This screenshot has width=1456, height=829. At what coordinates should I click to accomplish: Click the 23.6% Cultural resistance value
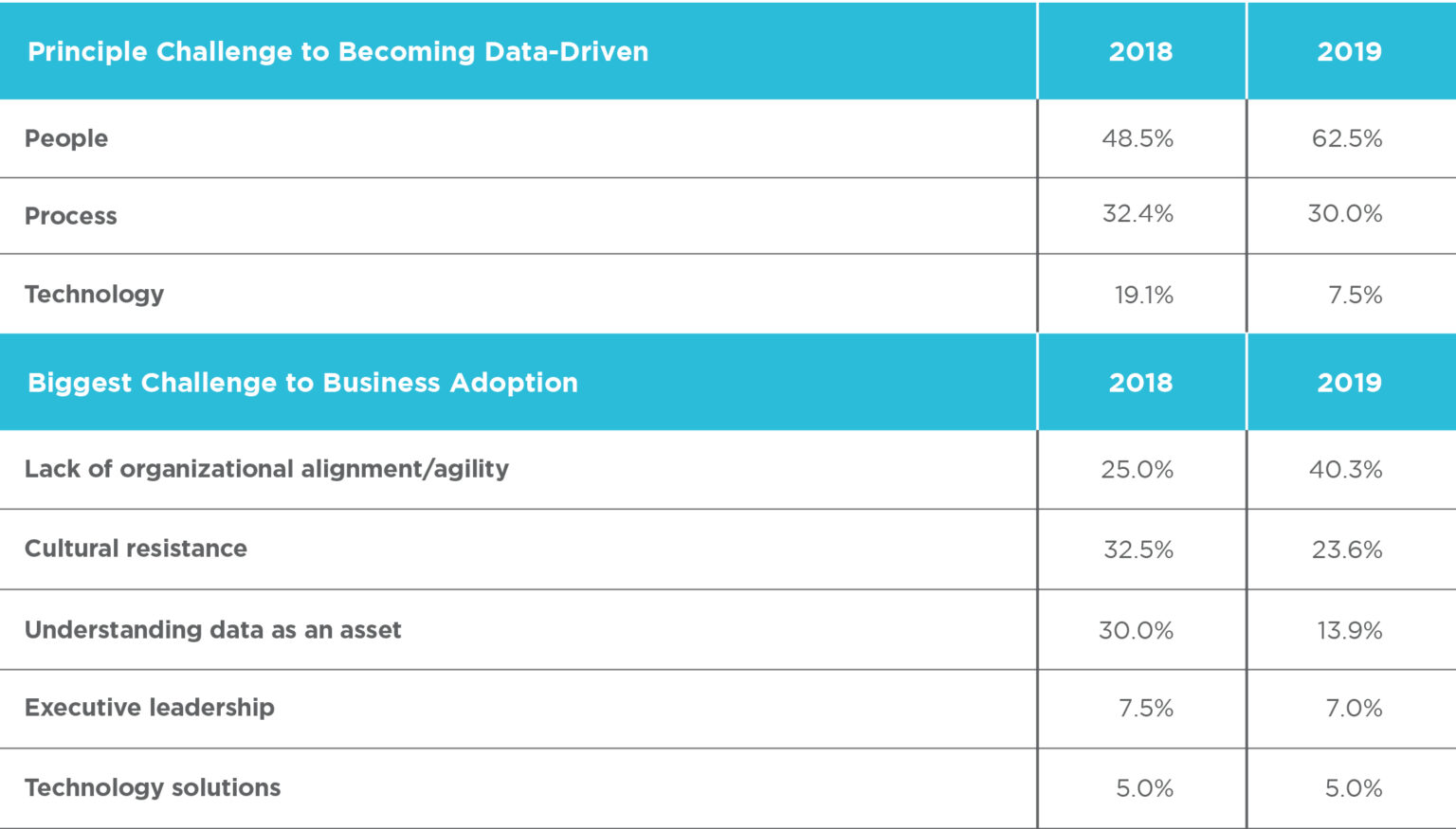[1347, 550]
